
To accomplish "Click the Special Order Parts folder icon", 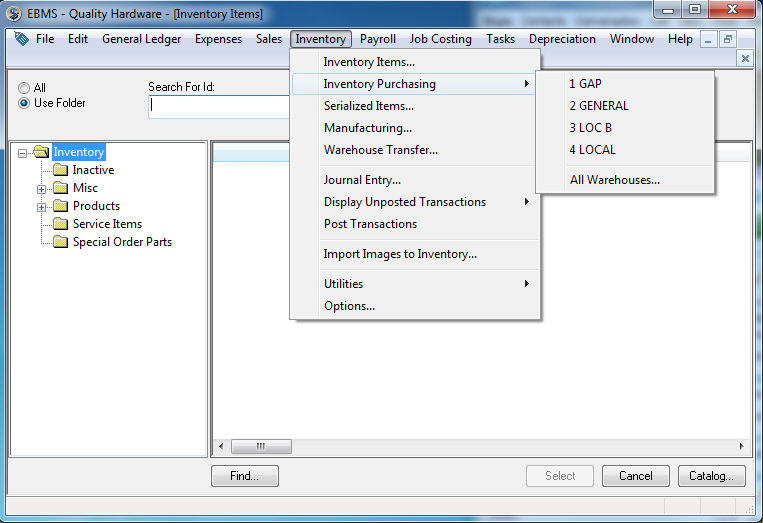I will click(x=60, y=242).
